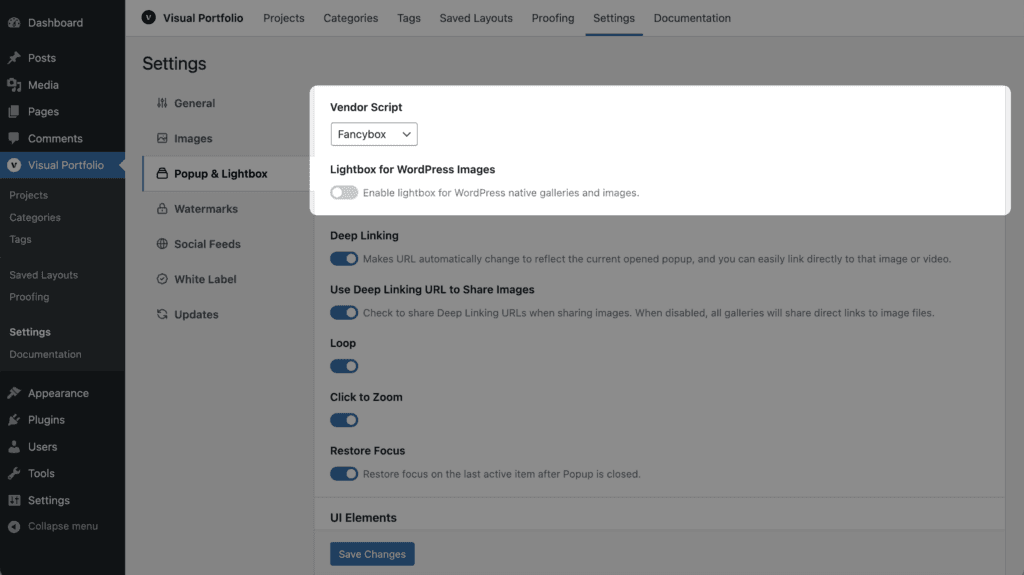The width and height of the screenshot is (1024, 575).
Task: Open Plugins in the admin sidebar
Action: coord(46,419)
